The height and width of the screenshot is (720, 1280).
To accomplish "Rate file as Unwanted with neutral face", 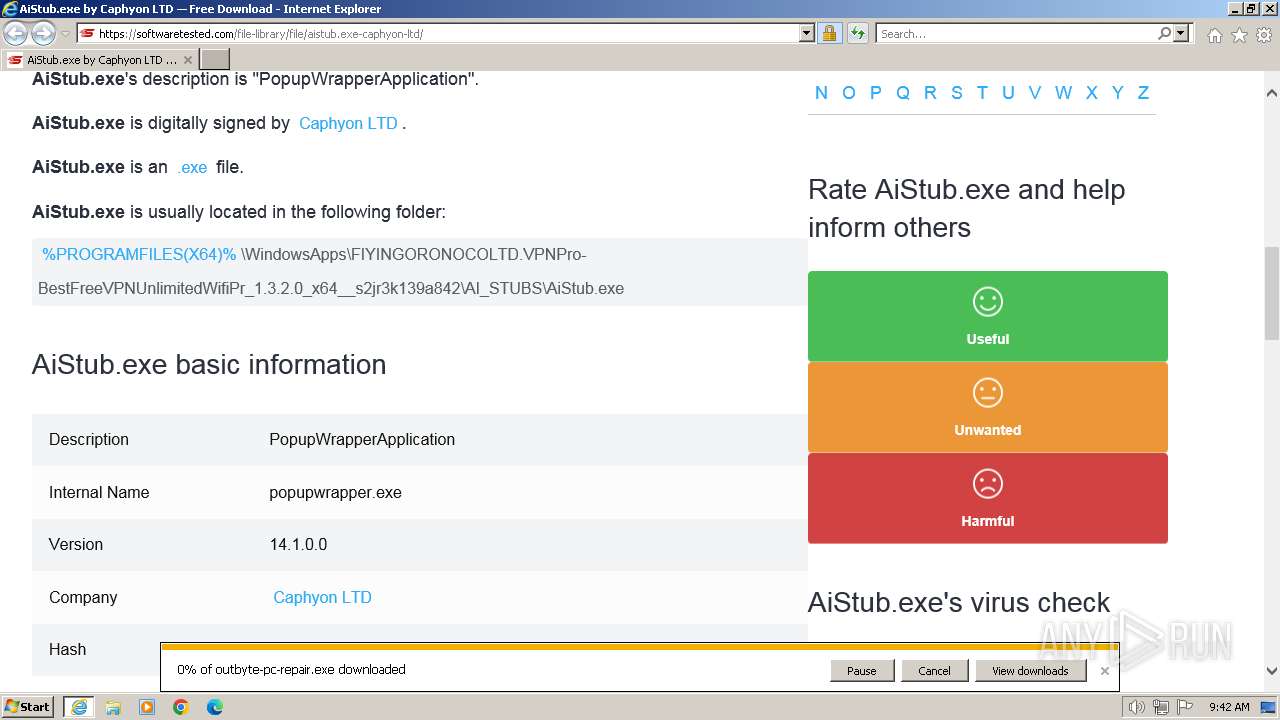I will tap(987, 407).
